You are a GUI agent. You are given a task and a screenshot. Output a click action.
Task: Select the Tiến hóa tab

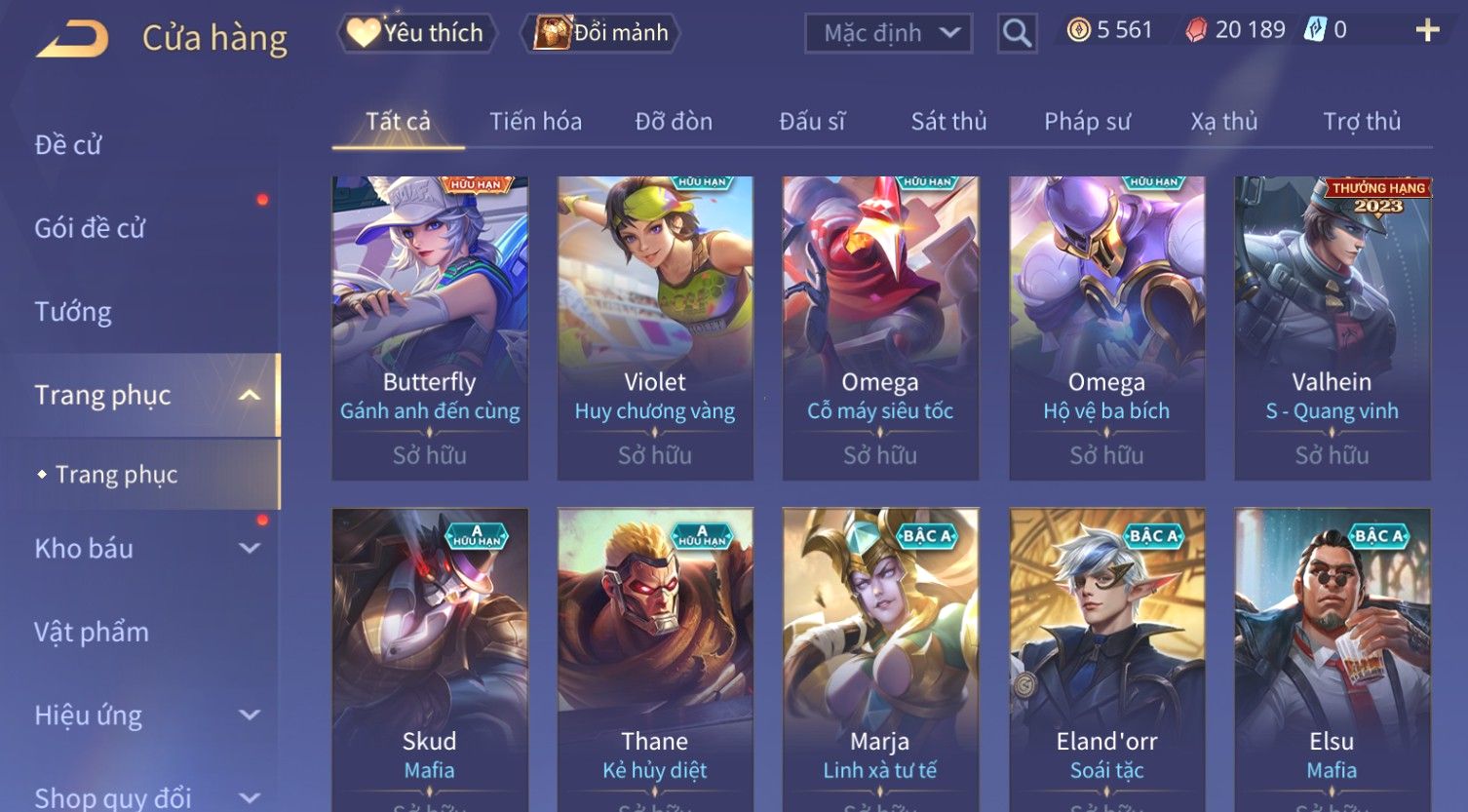point(535,122)
